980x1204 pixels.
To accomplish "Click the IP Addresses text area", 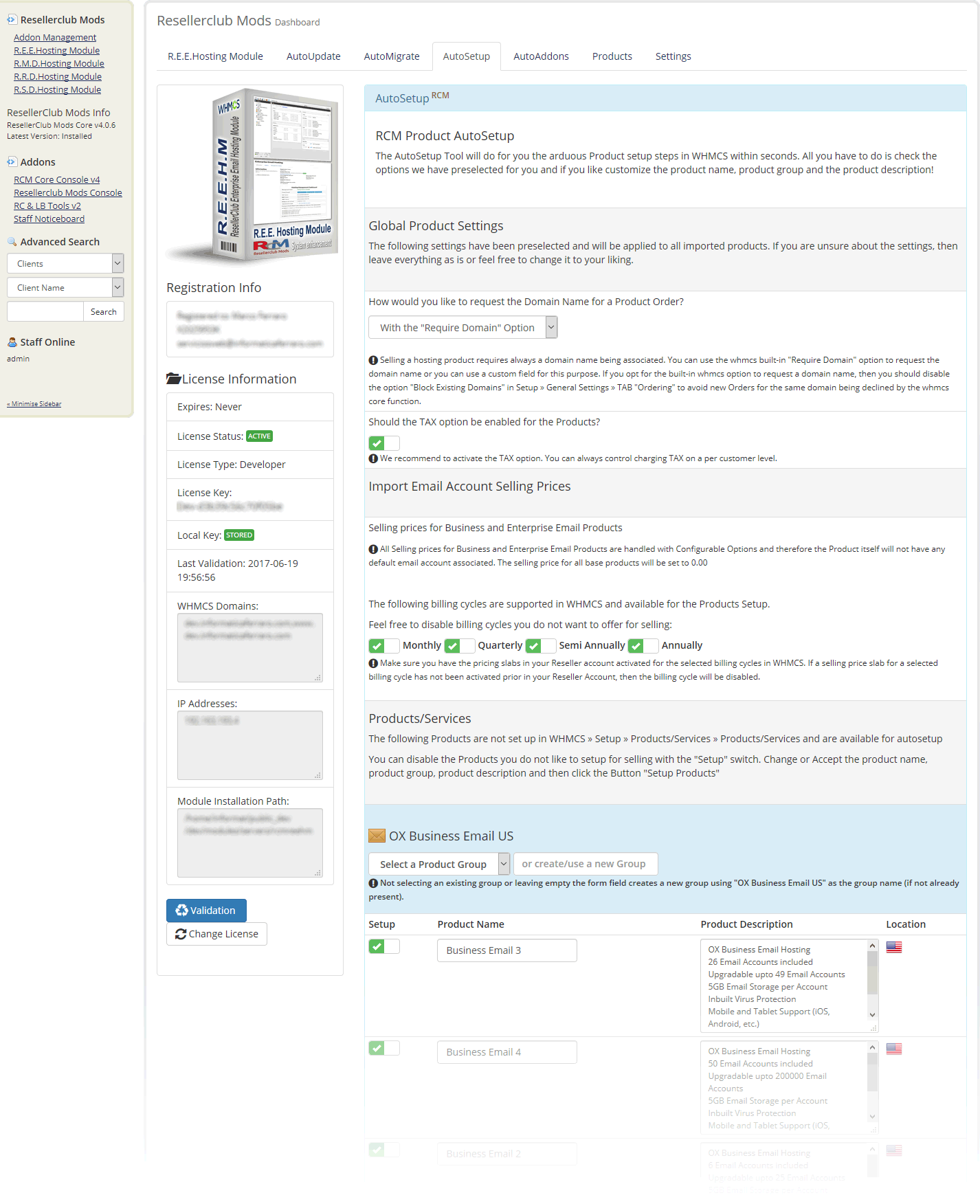I will [x=250, y=745].
